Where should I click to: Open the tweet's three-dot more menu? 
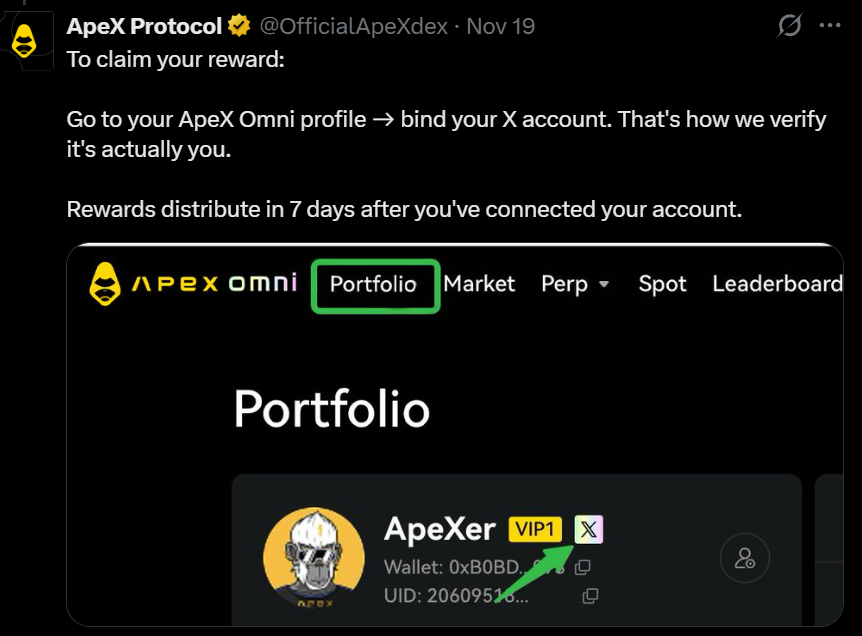tap(831, 26)
